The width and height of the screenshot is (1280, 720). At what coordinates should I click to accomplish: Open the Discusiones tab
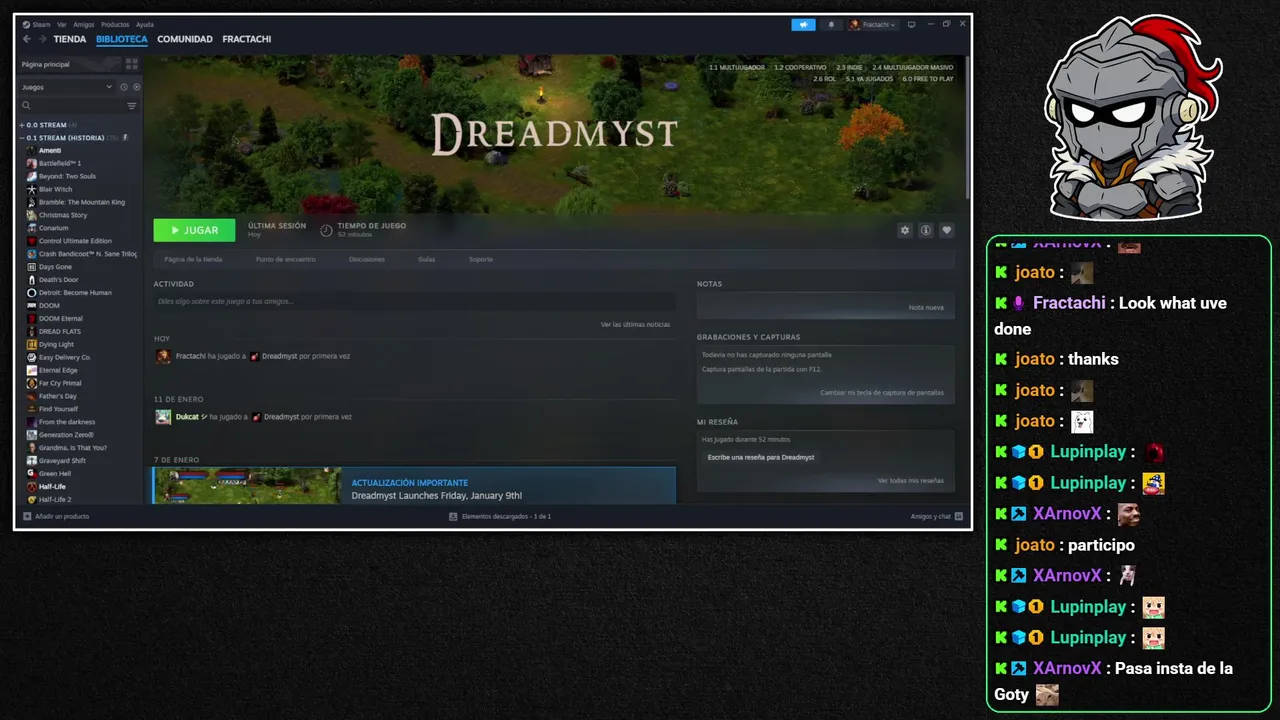(367, 259)
